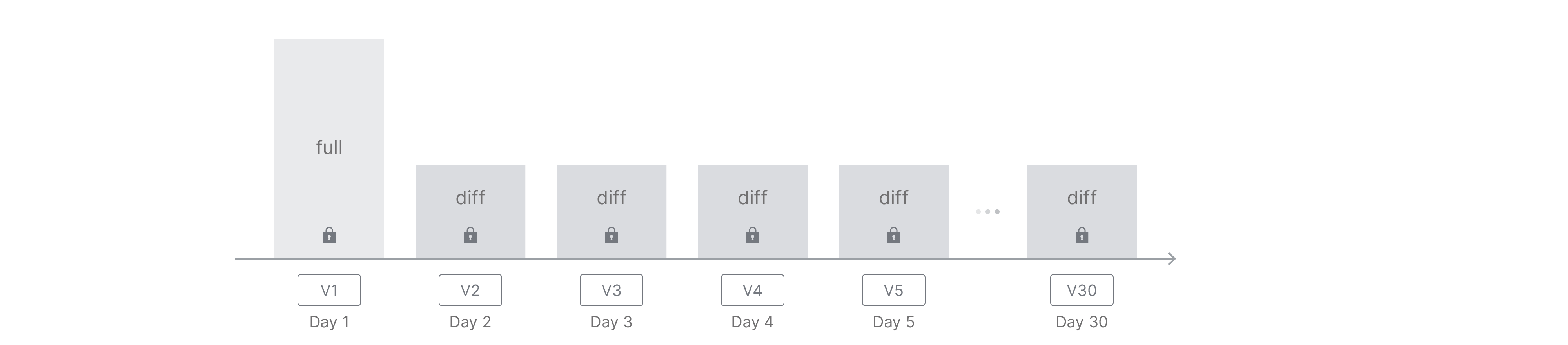Select the V1 version box

tap(329, 290)
